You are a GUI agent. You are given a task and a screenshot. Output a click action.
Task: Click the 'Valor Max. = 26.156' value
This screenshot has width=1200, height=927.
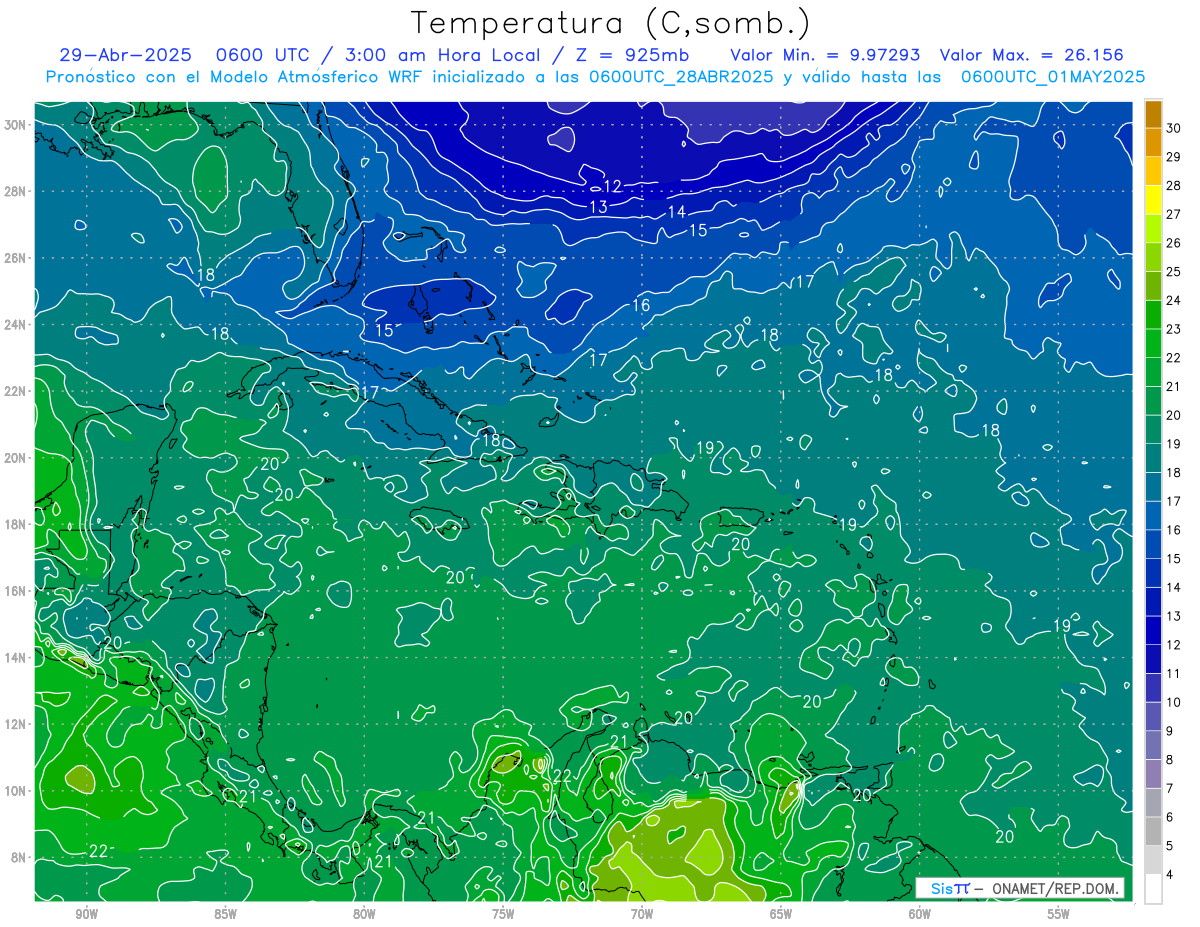(1031, 55)
